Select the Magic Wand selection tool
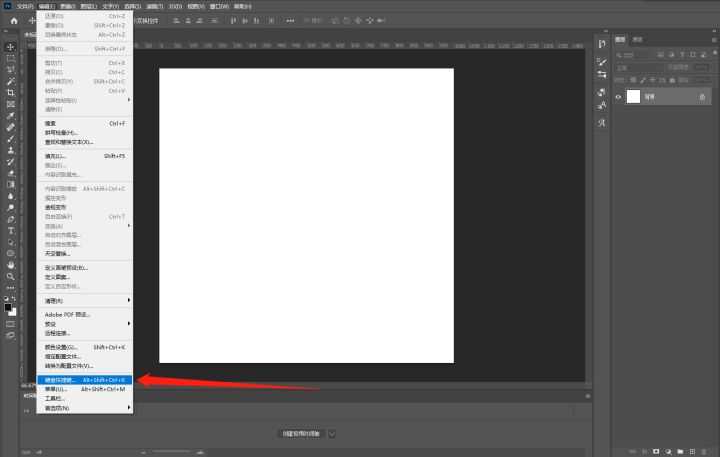Viewport: 720px width, 457px height. click(11, 81)
